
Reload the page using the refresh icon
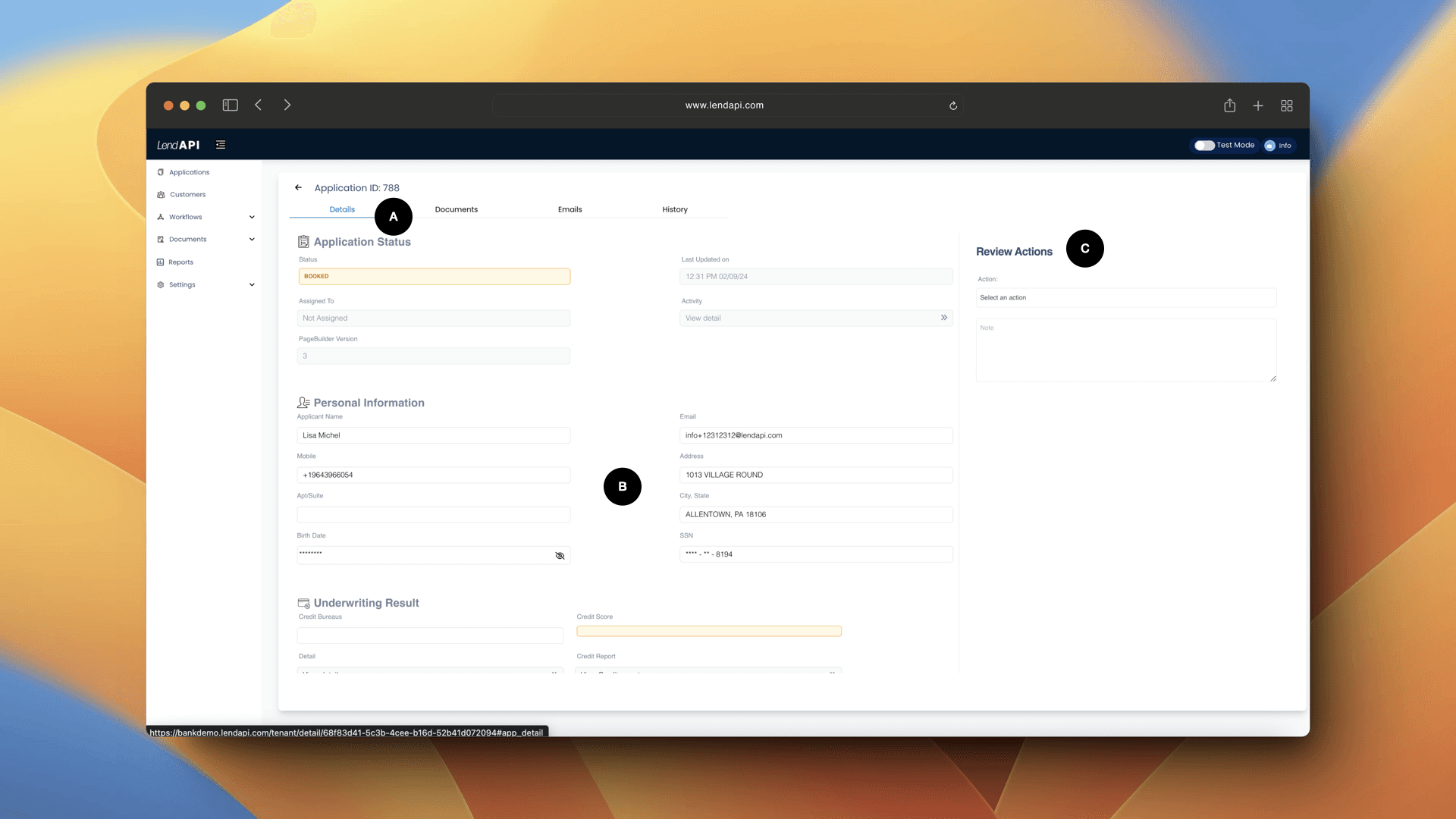tap(953, 105)
